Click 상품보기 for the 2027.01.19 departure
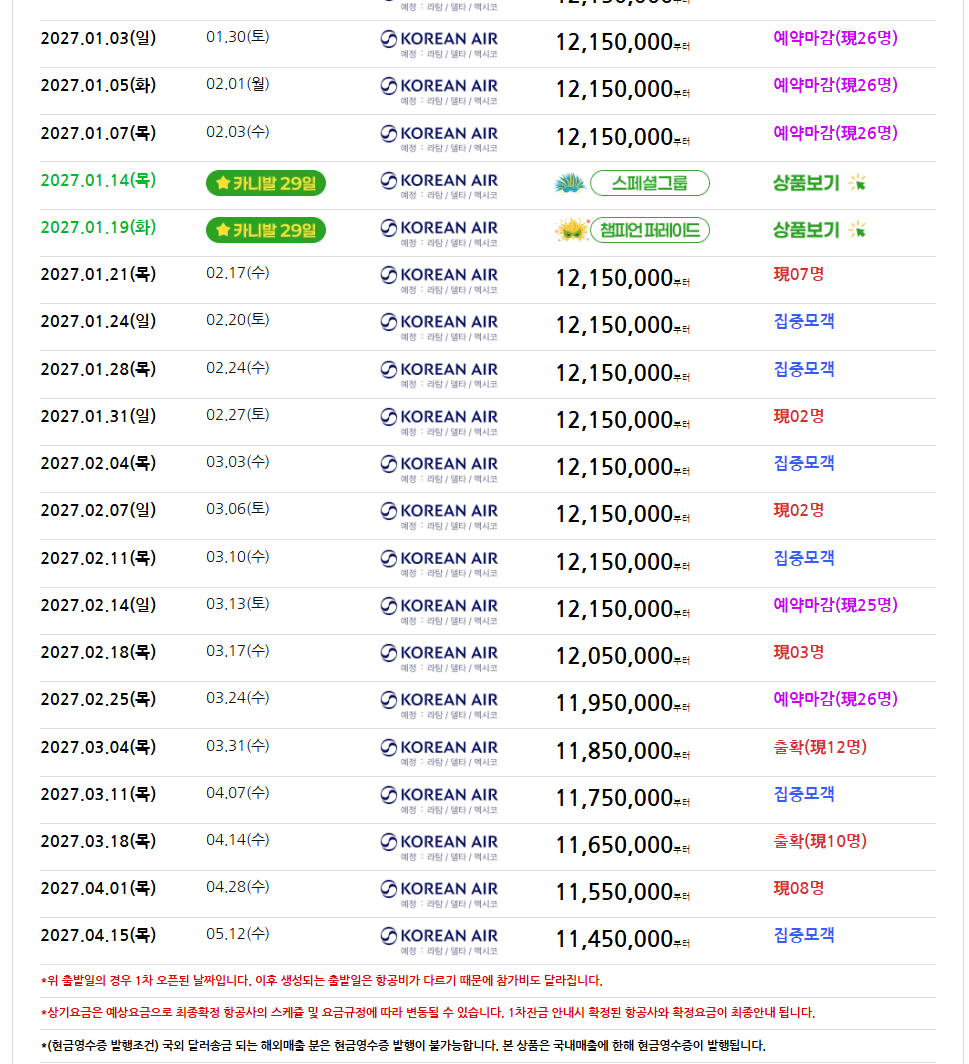 click(806, 231)
